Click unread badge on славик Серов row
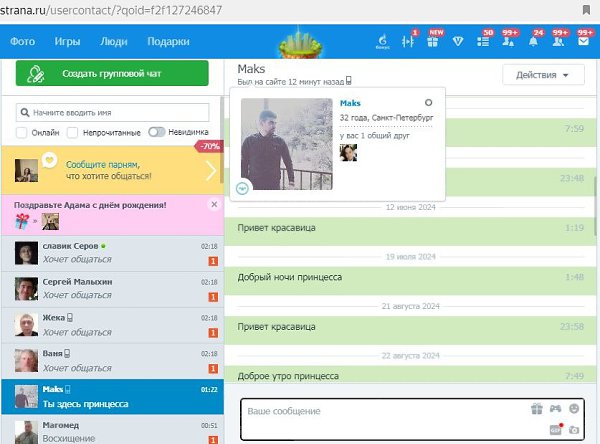The image size is (600, 444). tap(213, 261)
